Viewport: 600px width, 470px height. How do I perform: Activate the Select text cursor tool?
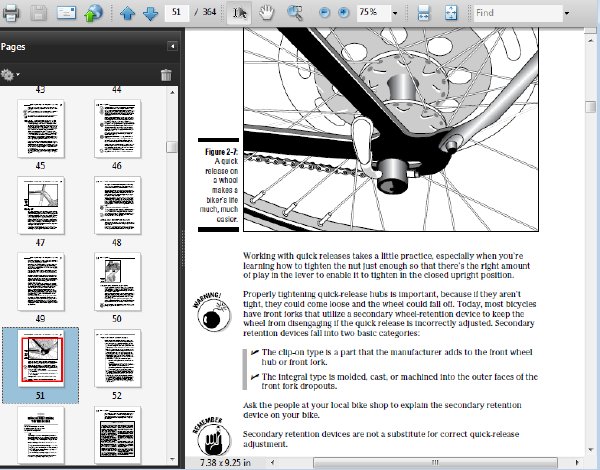(239, 13)
